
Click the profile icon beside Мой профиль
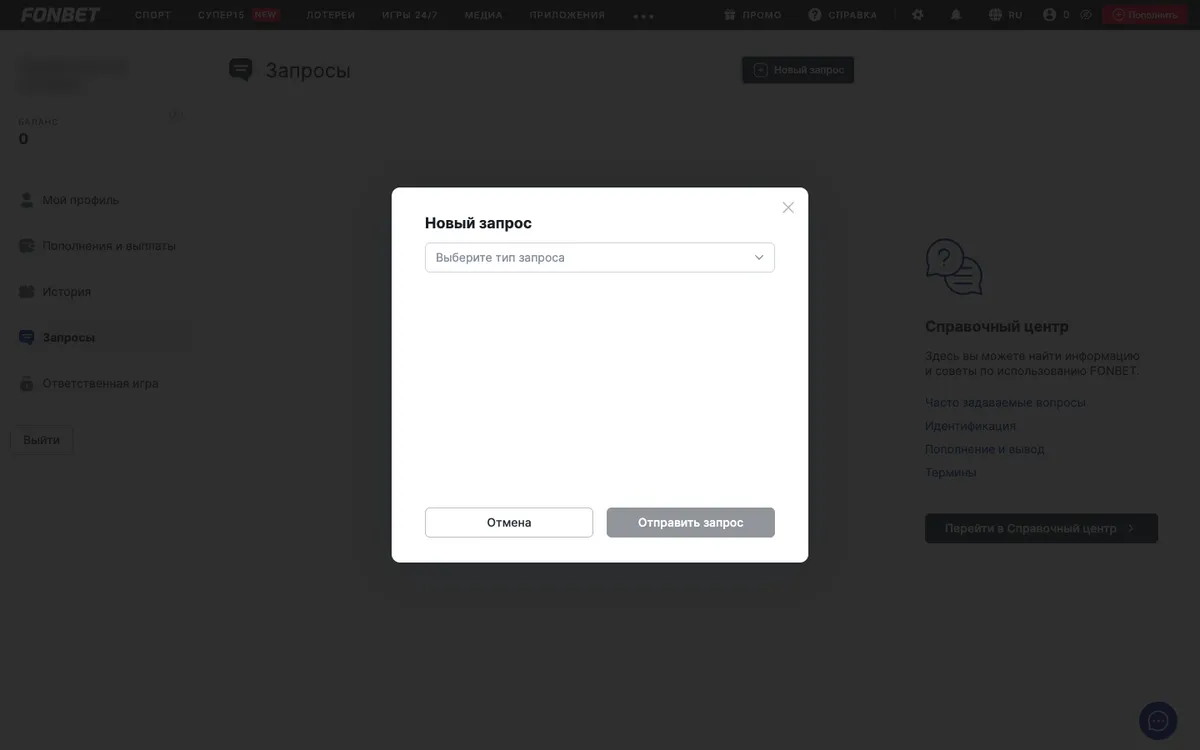click(x=27, y=200)
